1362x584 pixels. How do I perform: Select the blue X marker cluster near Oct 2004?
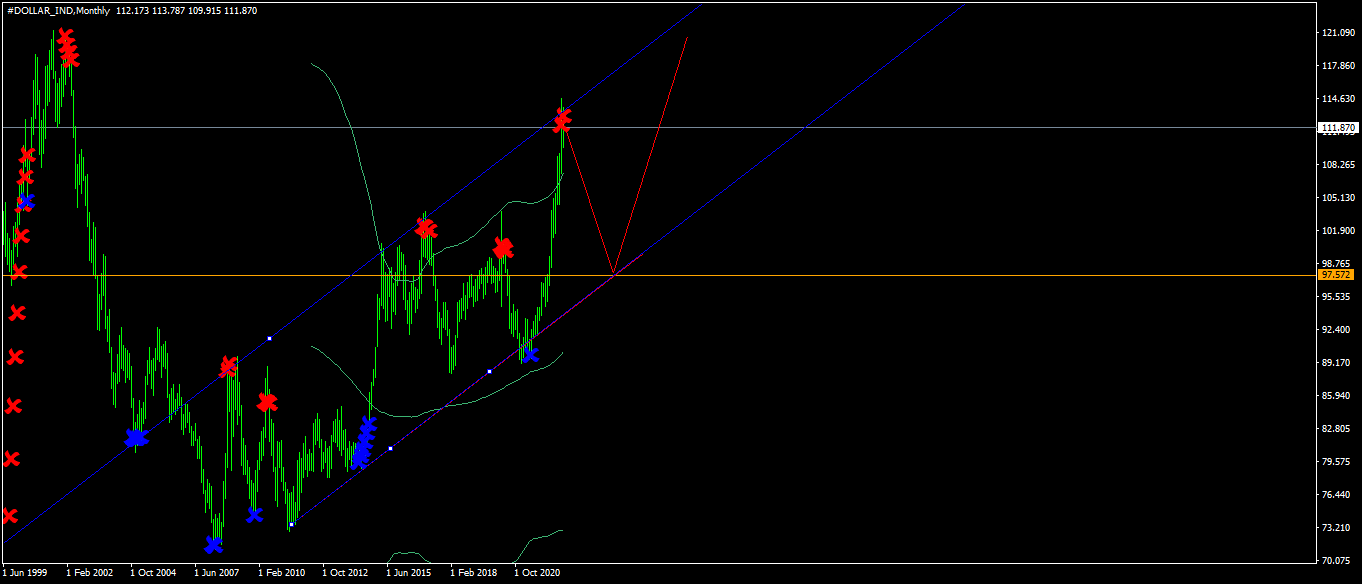pyautogui.click(x=136, y=438)
